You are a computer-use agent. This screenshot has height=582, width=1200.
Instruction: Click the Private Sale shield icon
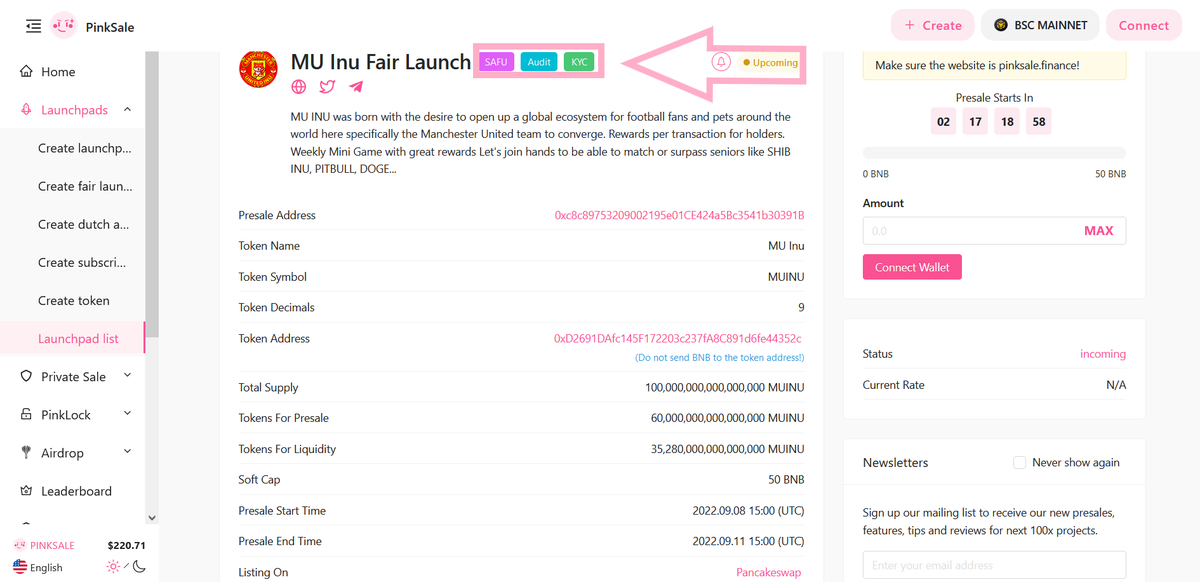26,376
